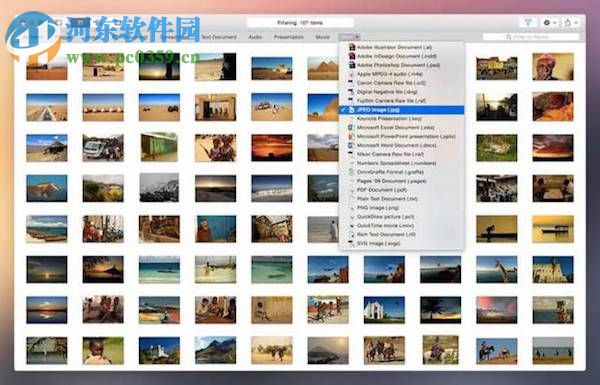Viewport: 600px width, 385px height.
Task: Select the mountain lake landscape thumbnail
Action: (215, 350)
